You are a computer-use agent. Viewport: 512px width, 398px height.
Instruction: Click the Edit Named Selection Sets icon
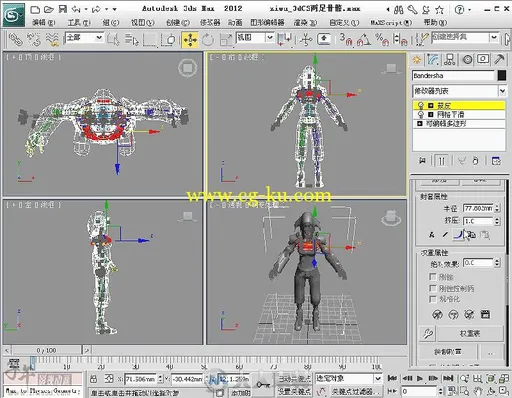(x=421, y=39)
